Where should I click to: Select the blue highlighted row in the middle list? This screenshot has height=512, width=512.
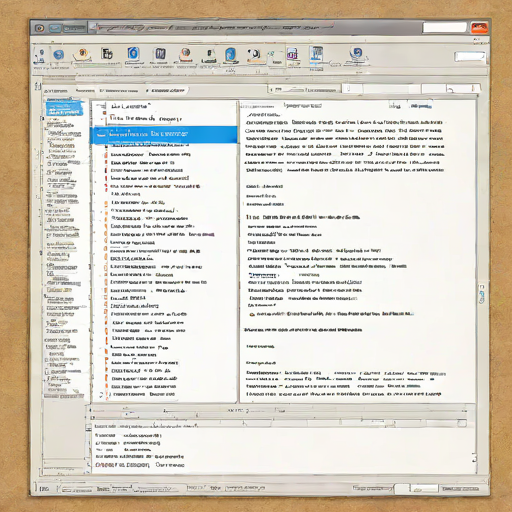tap(164, 135)
